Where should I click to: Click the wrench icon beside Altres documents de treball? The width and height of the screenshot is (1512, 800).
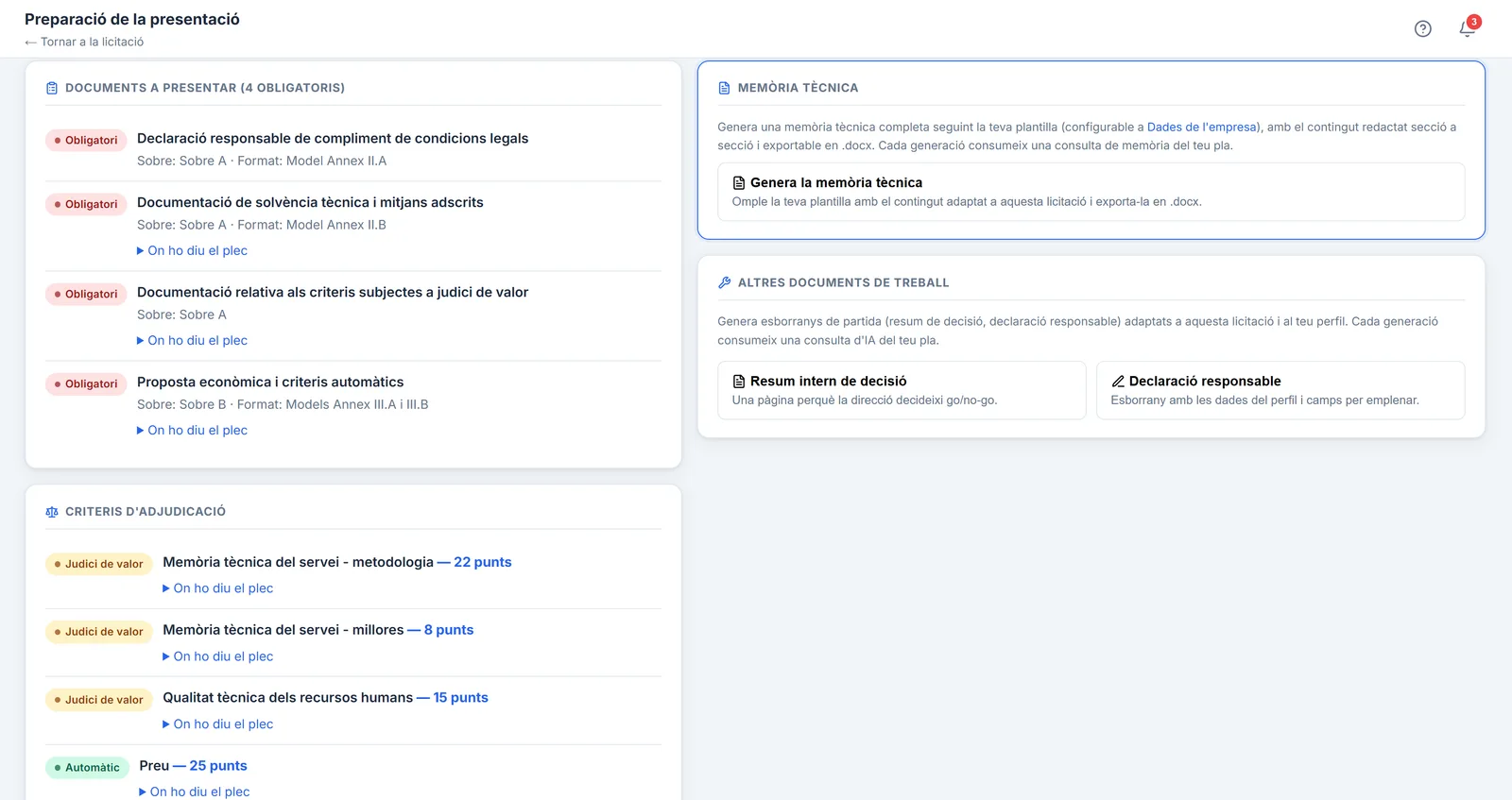(x=725, y=282)
